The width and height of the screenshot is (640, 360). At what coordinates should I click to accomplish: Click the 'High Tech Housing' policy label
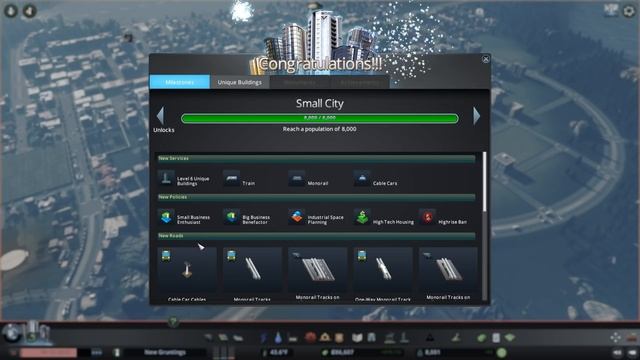[x=393, y=222]
